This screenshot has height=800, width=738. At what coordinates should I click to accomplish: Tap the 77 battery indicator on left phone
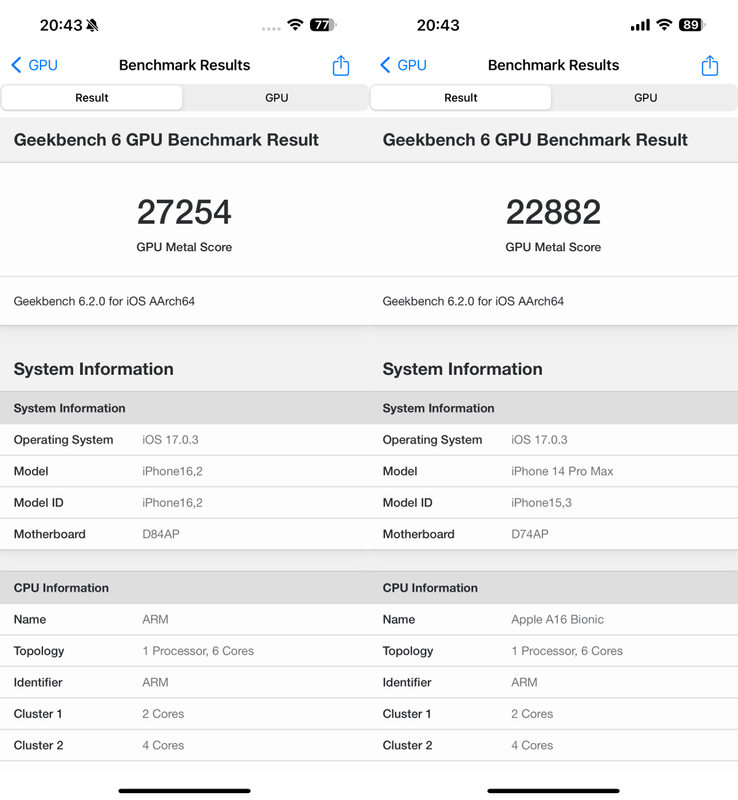point(323,25)
